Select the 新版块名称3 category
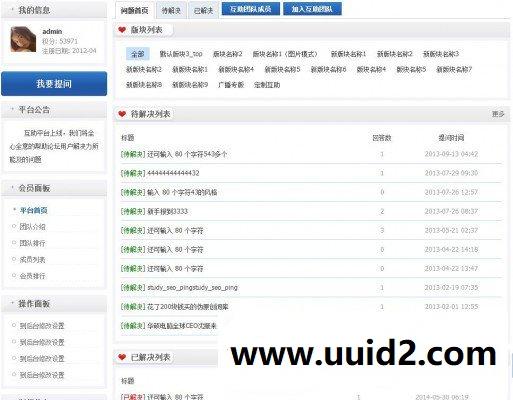Screen dimensions: 513x400 click(441, 54)
